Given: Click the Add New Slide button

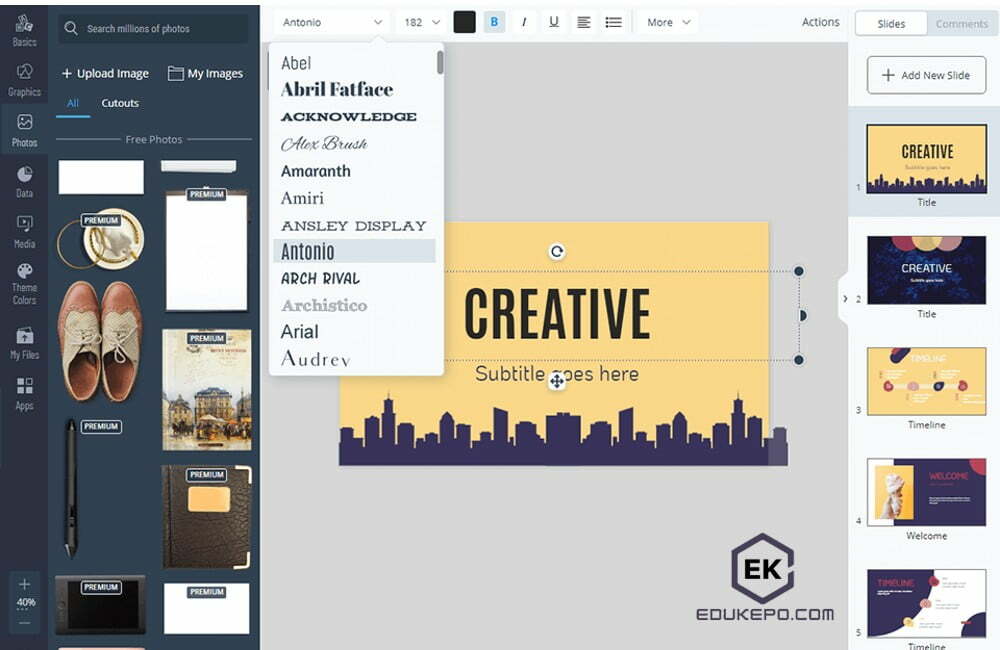Looking at the screenshot, I should [926, 75].
